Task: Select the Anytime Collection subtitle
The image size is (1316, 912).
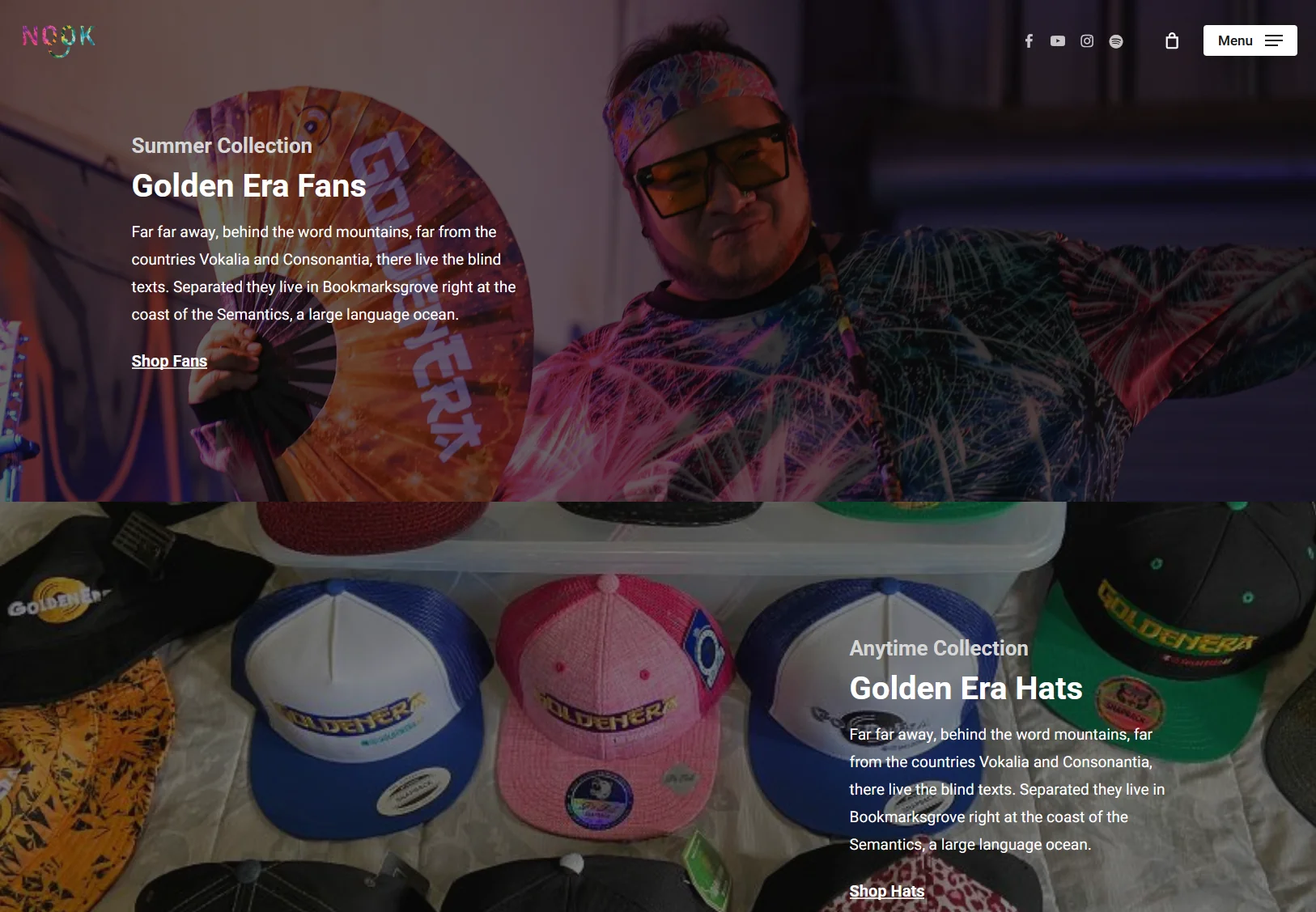Action: [939, 648]
